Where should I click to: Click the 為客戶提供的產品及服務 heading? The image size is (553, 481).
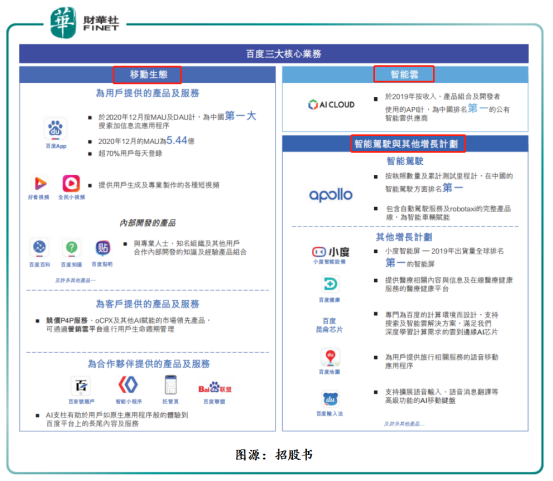coord(148,304)
